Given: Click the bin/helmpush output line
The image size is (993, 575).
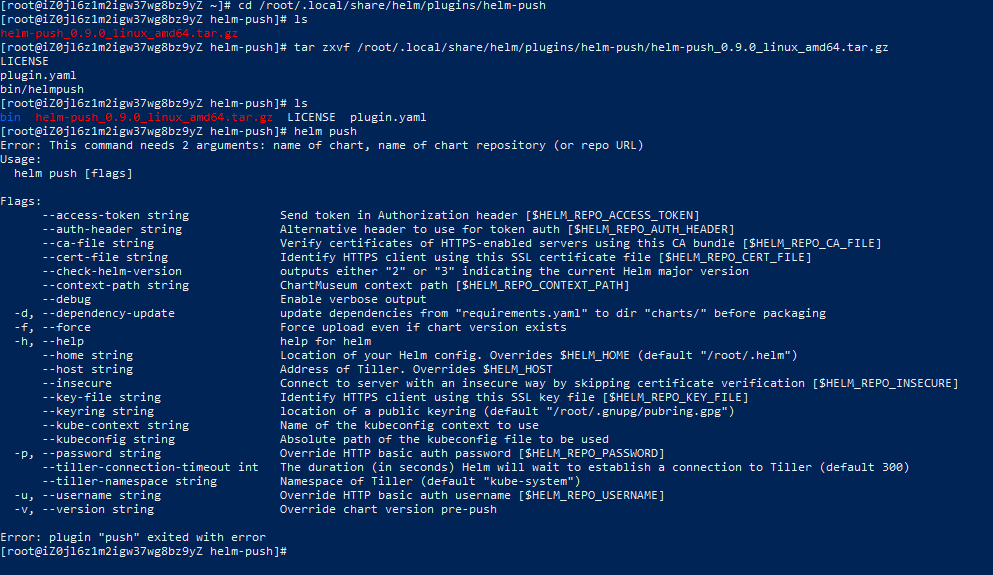Looking at the screenshot, I should (x=42, y=89).
